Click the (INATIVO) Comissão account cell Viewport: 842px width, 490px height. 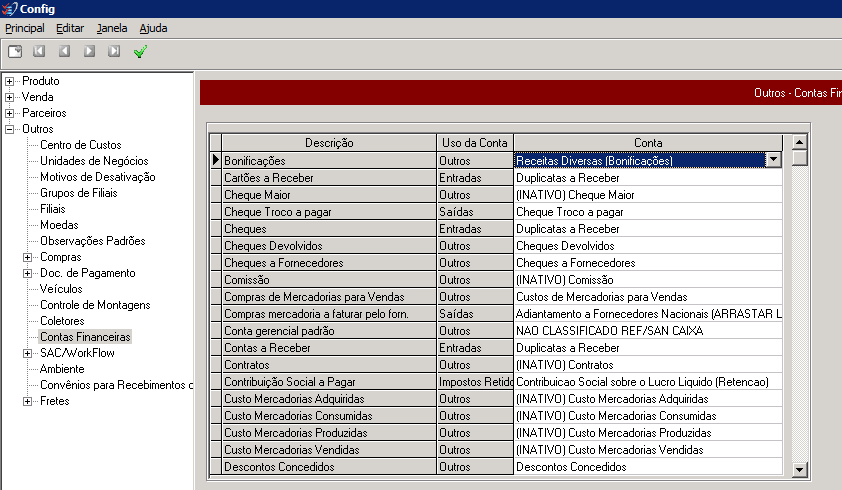tap(648, 280)
